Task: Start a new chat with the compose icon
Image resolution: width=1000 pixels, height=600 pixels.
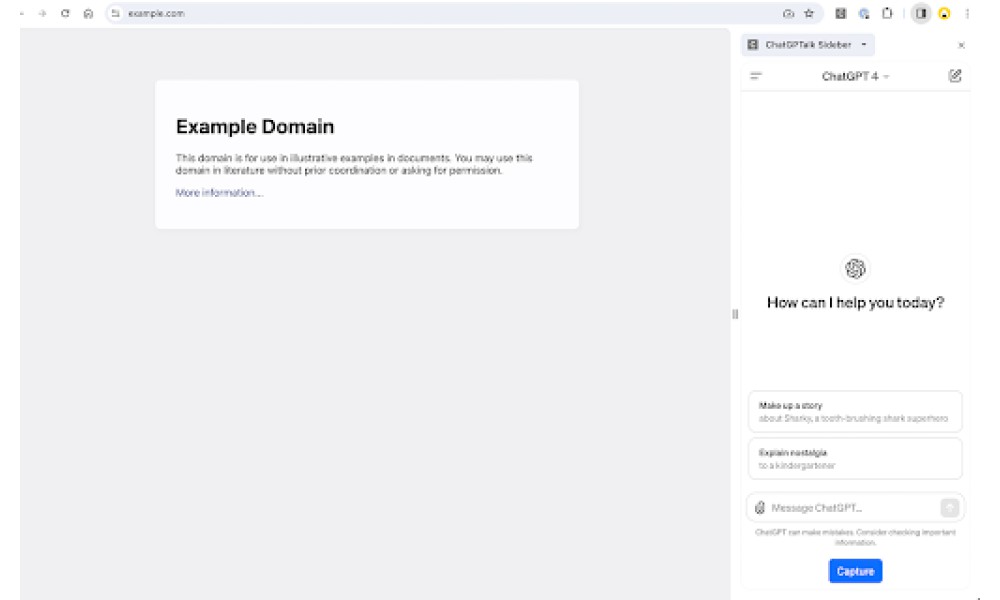Action: pos(955,76)
